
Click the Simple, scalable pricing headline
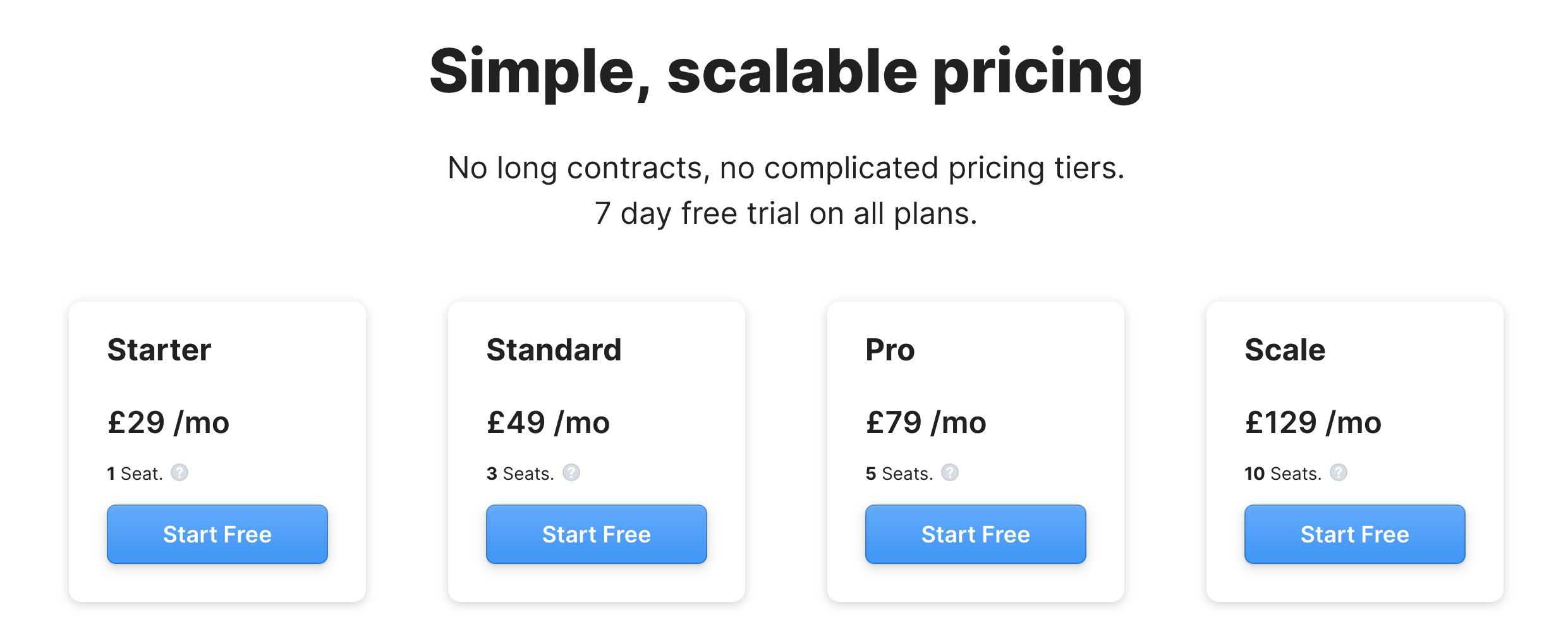point(786,73)
